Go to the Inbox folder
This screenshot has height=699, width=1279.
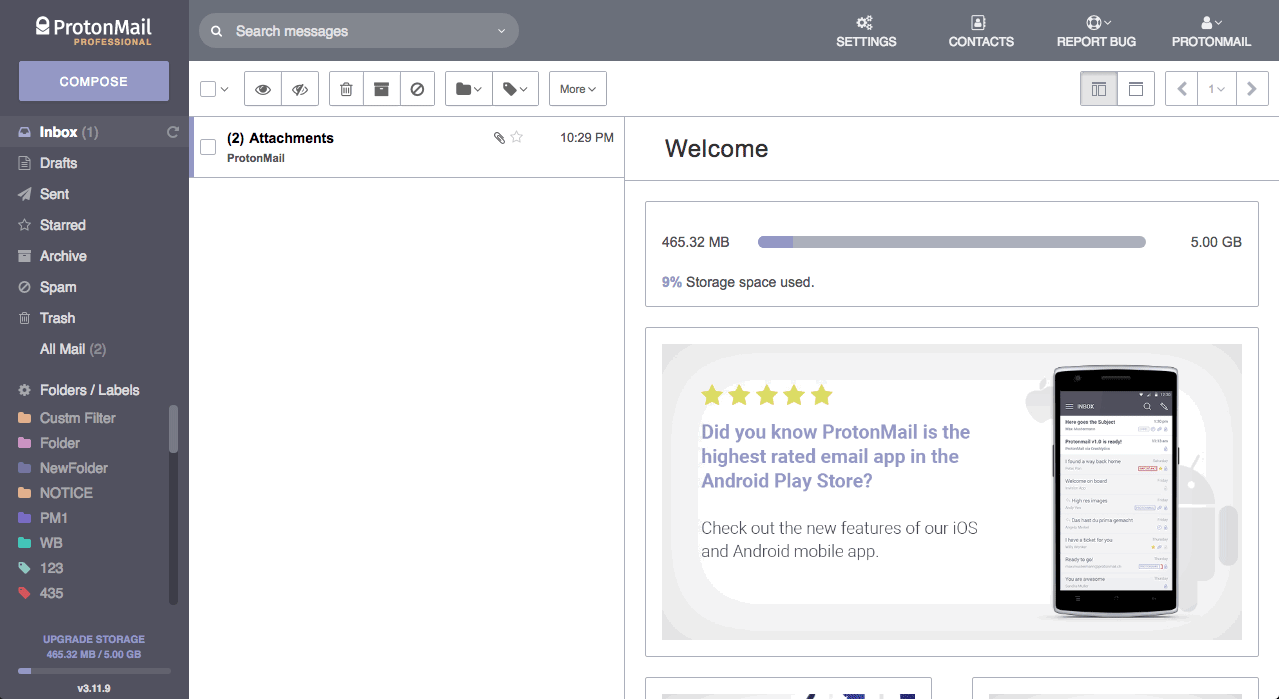click(x=94, y=132)
